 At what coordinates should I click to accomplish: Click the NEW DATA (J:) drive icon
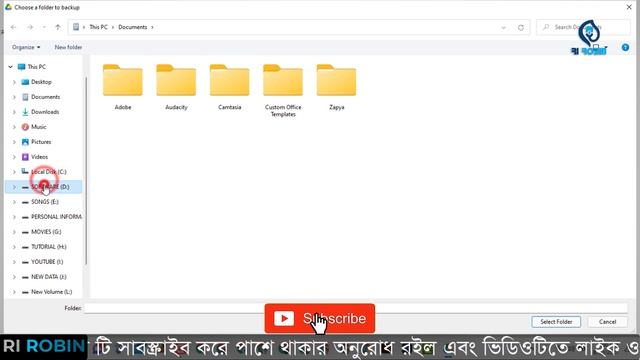(25, 277)
